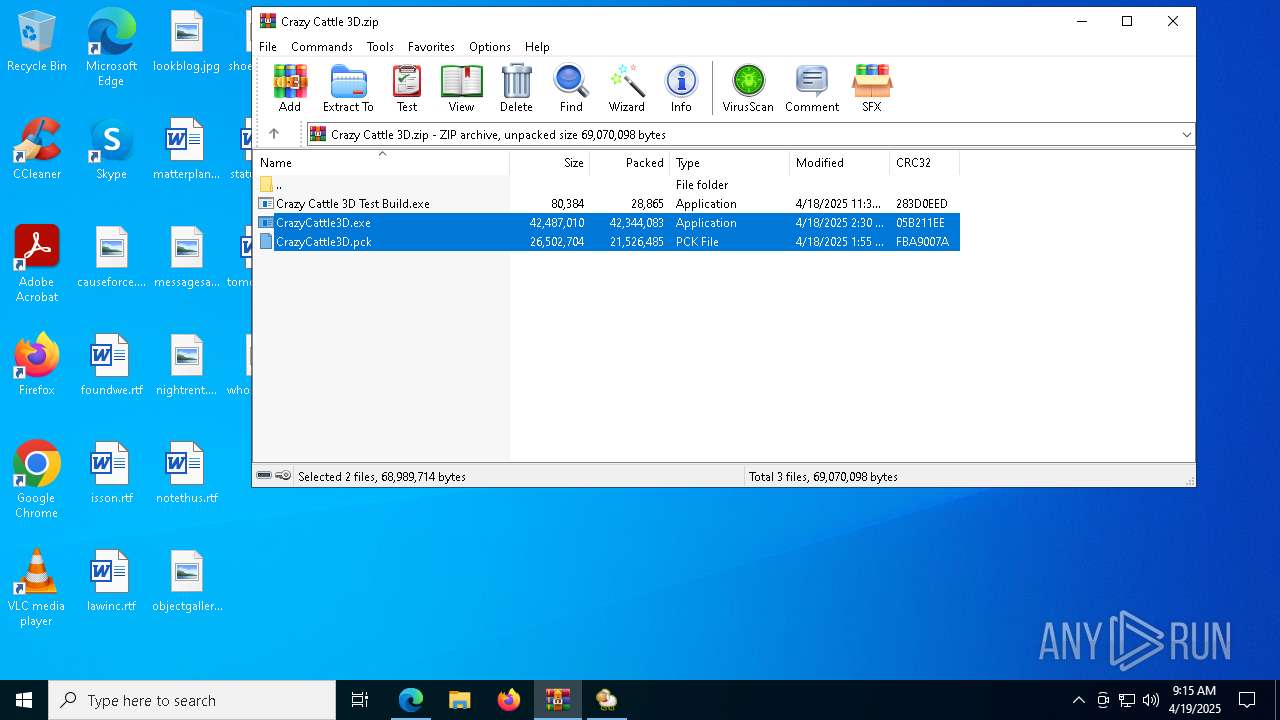Open File Explorer from the taskbar
The width and height of the screenshot is (1280, 720).
(x=459, y=700)
